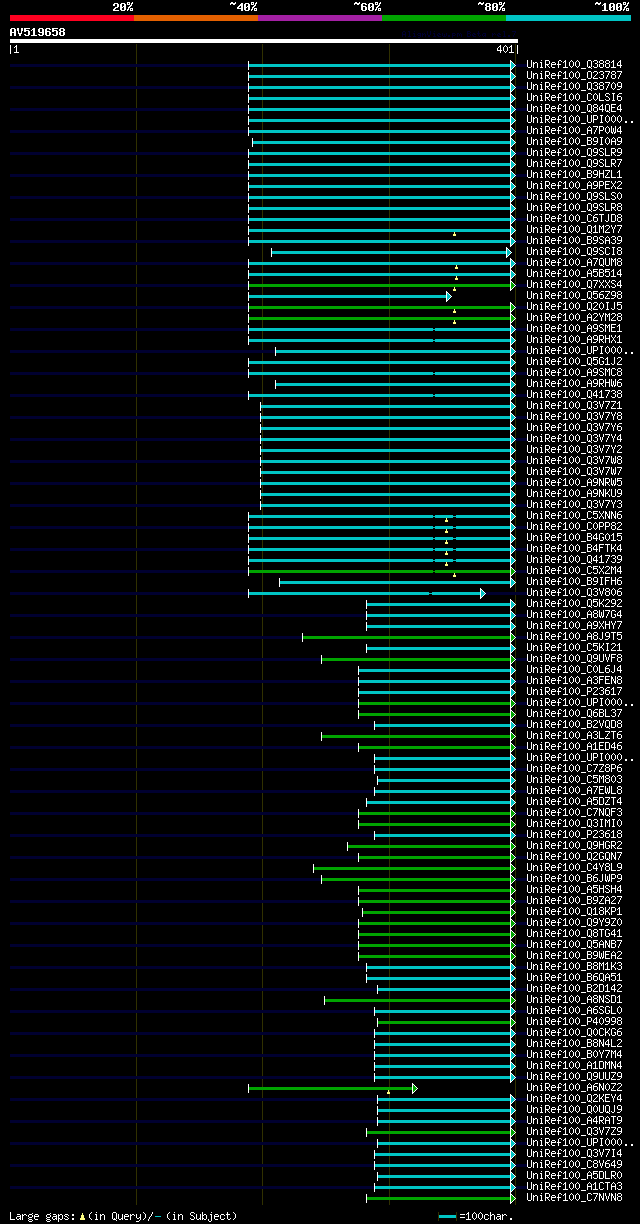Open hit UniRef100_Q84QE4

tap(574, 109)
